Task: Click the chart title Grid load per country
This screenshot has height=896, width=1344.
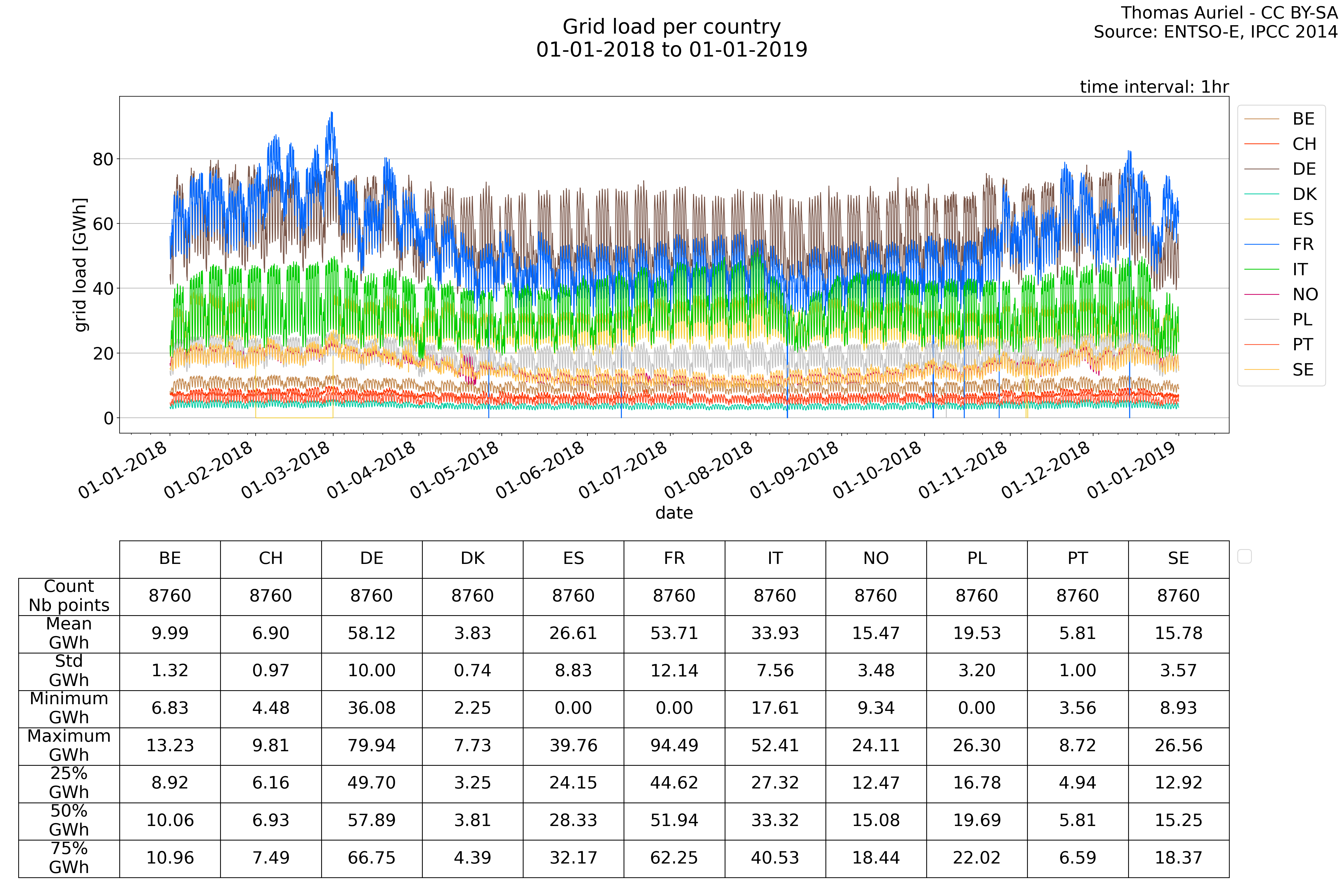Action: point(671,27)
